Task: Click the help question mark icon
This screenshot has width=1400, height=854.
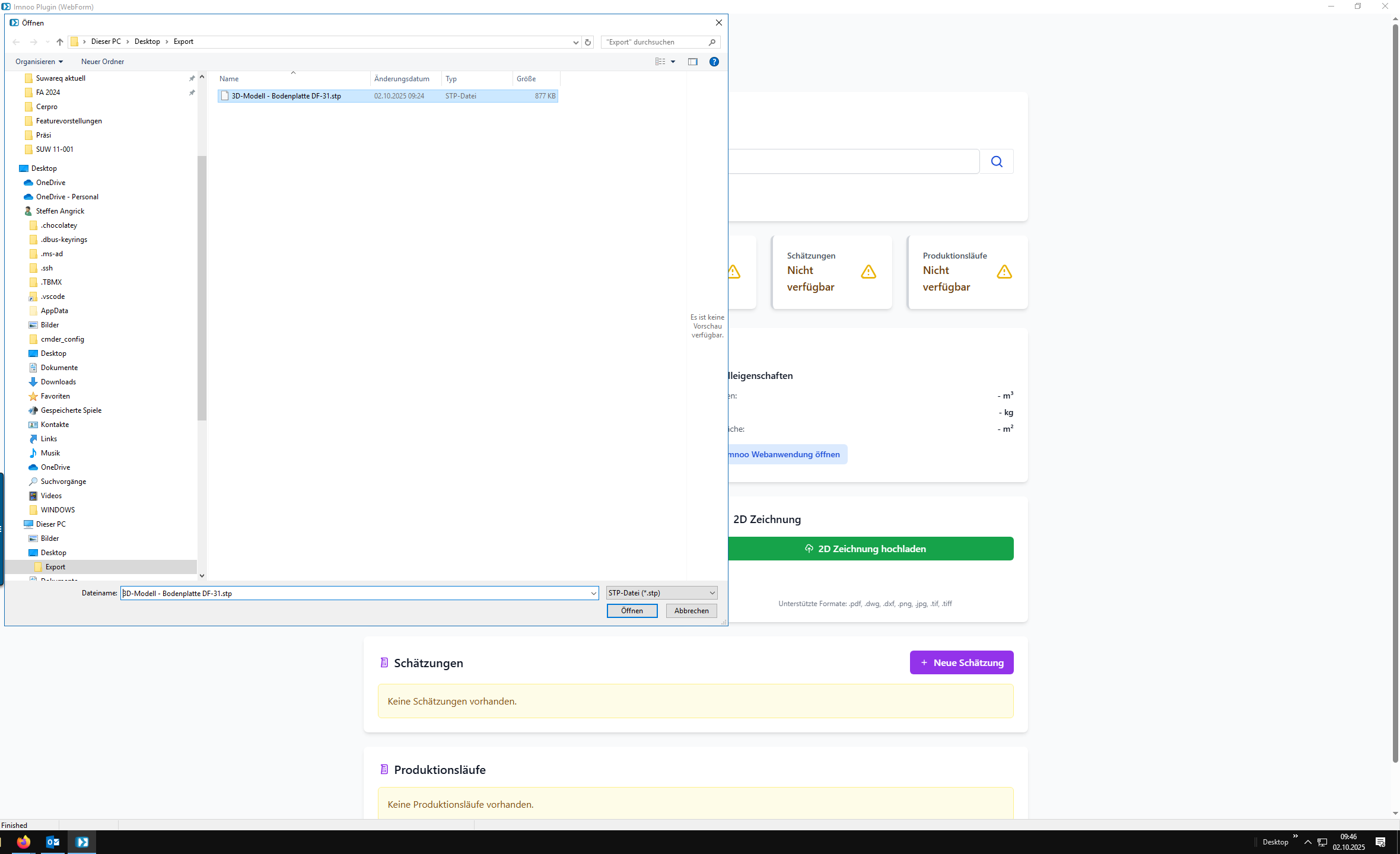Action: [x=714, y=62]
